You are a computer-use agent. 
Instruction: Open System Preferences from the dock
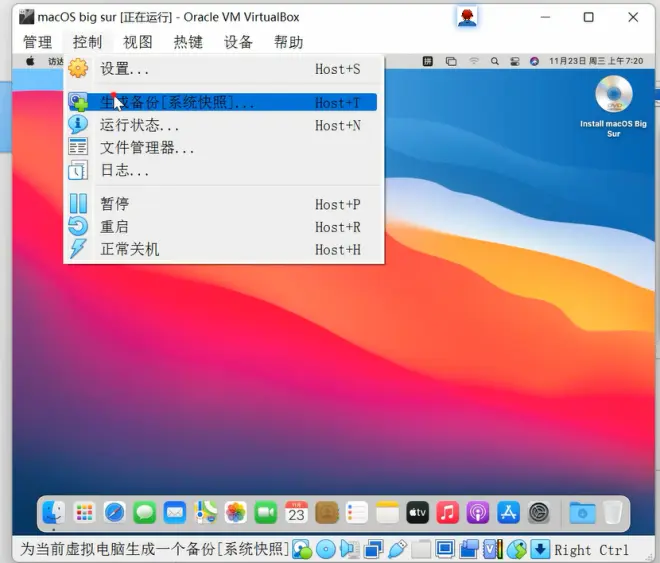tap(539, 513)
